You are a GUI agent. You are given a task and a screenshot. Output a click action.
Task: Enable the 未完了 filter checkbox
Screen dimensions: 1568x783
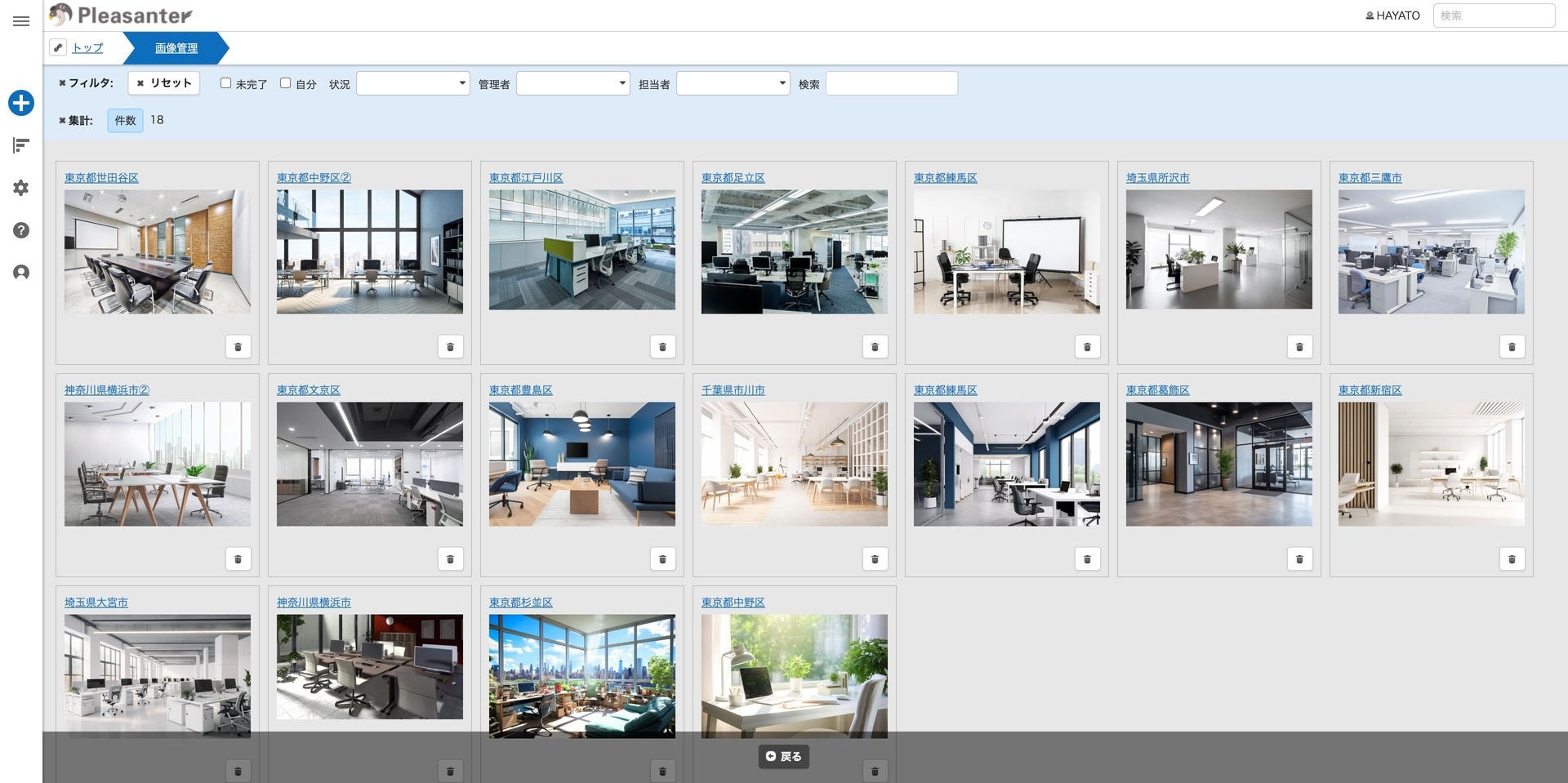click(x=226, y=83)
